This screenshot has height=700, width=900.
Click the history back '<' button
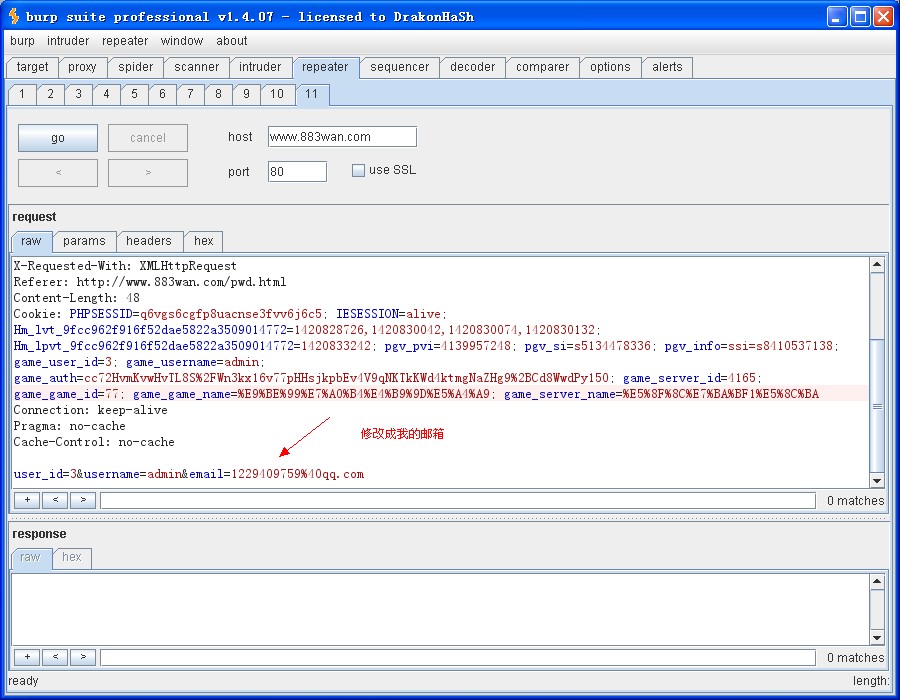pos(58,173)
